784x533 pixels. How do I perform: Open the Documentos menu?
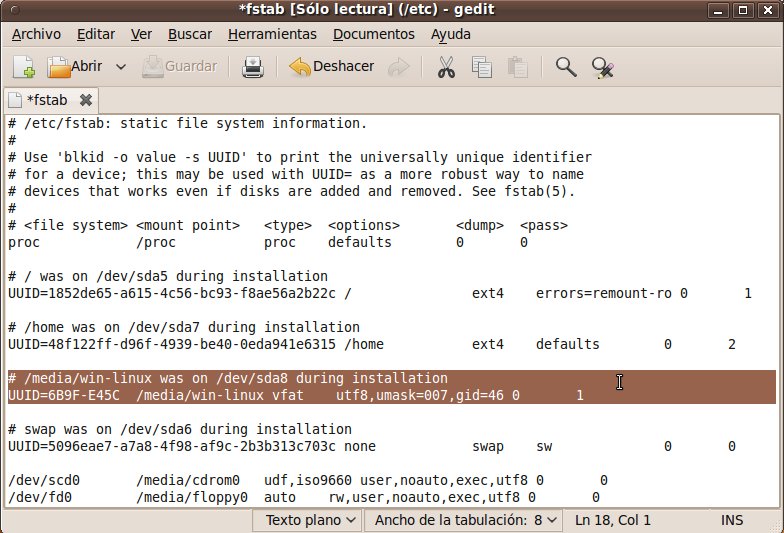click(374, 34)
